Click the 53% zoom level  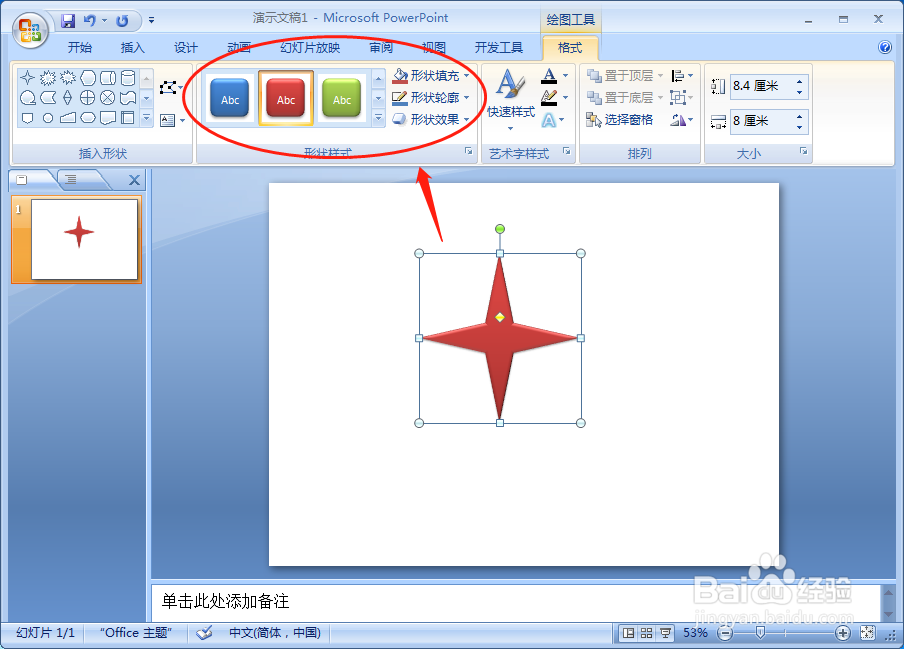tap(695, 633)
